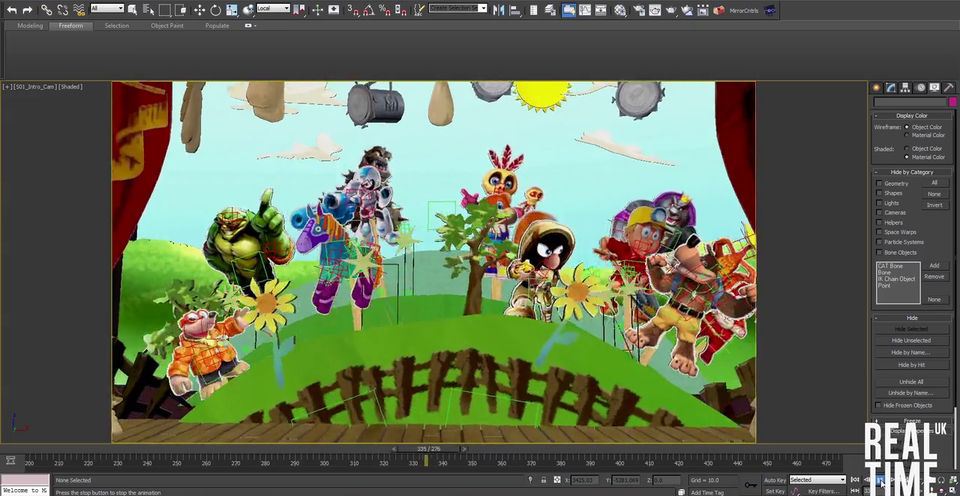The width and height of the screenshot is (960, 496).
Task: Select Wireframe Object Color radio button
Action: pyautogui.click(x=907, y=127)
